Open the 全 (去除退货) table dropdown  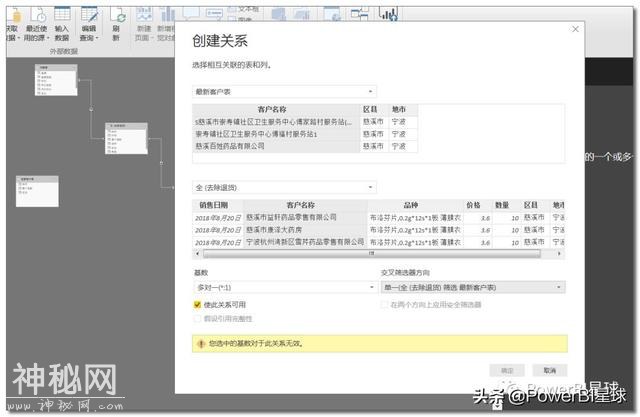(284, 187)
